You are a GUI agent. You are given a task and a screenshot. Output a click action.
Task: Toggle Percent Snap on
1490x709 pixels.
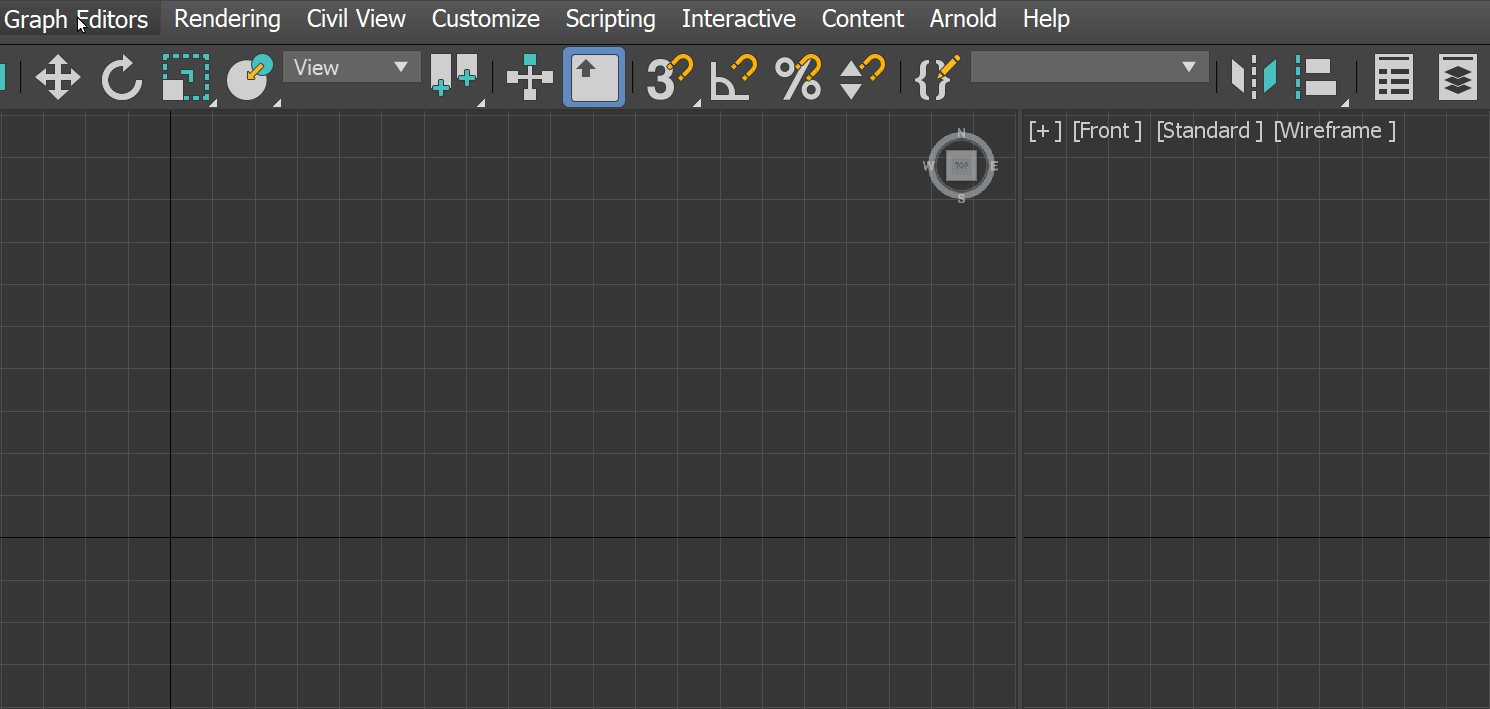tap(797, 76)
